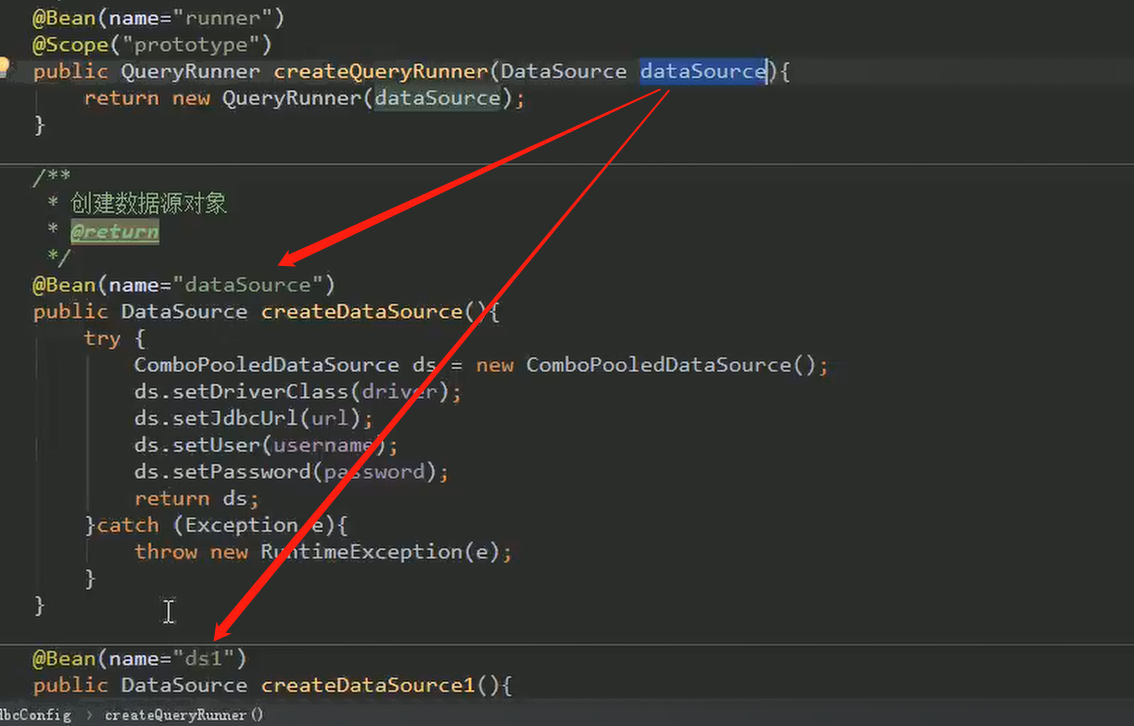Click the new ComboPooledDataSource() constructor call
The image size is (1134, 726).
(652, 365)
